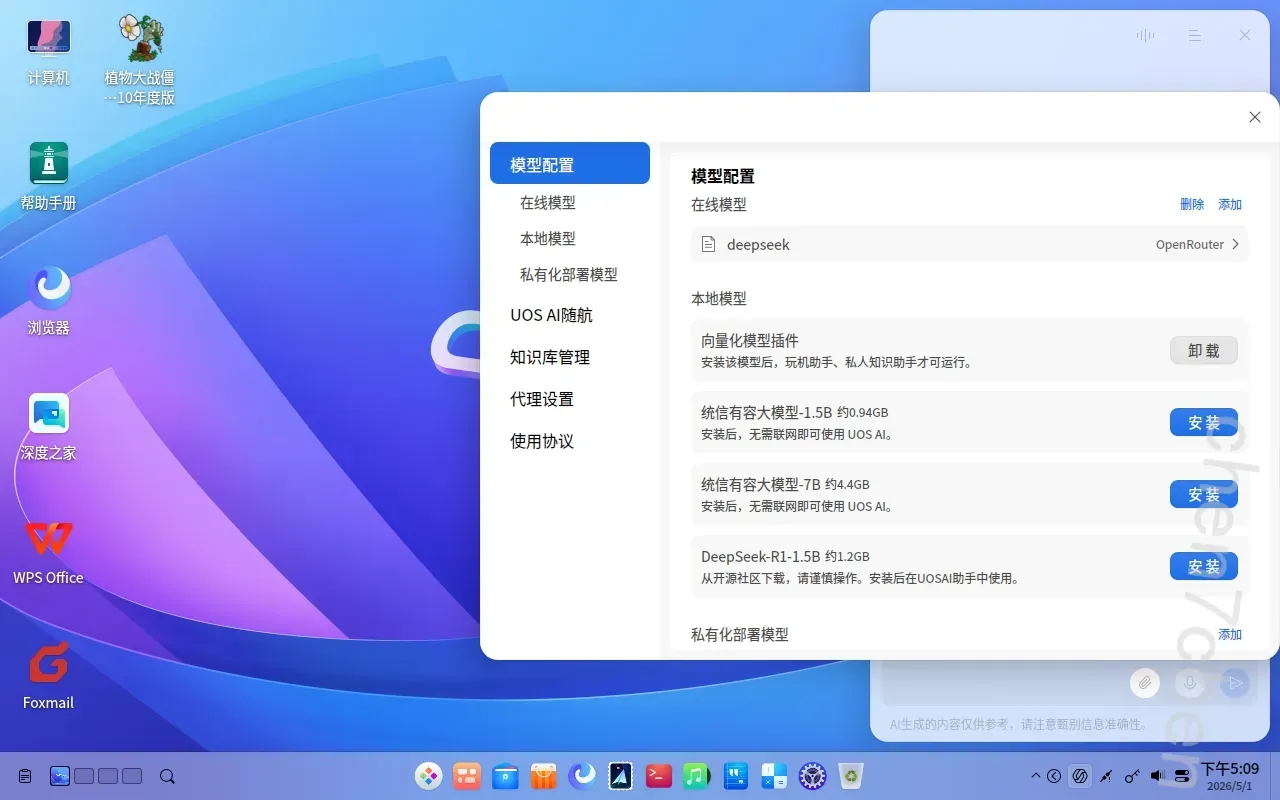The height and width of the screenshot is (800, 1280).
Task: Open 知识库管理 settings page
Action: [x=550, y=357]
